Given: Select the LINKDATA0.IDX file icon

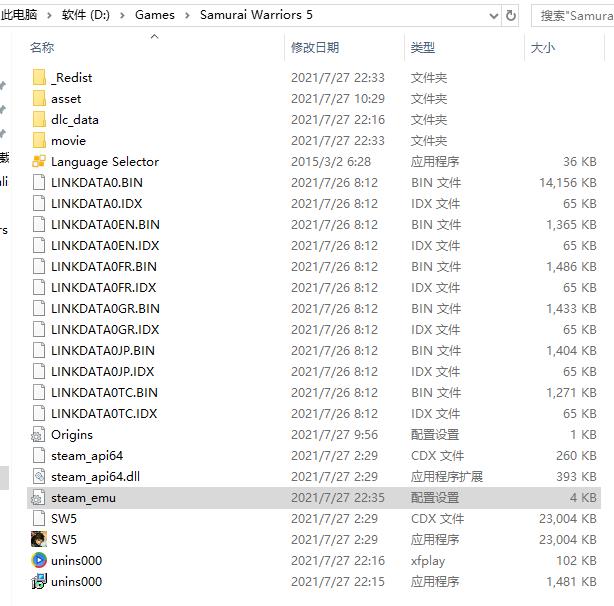Looking at the screenshot, I should pos(39,203).
